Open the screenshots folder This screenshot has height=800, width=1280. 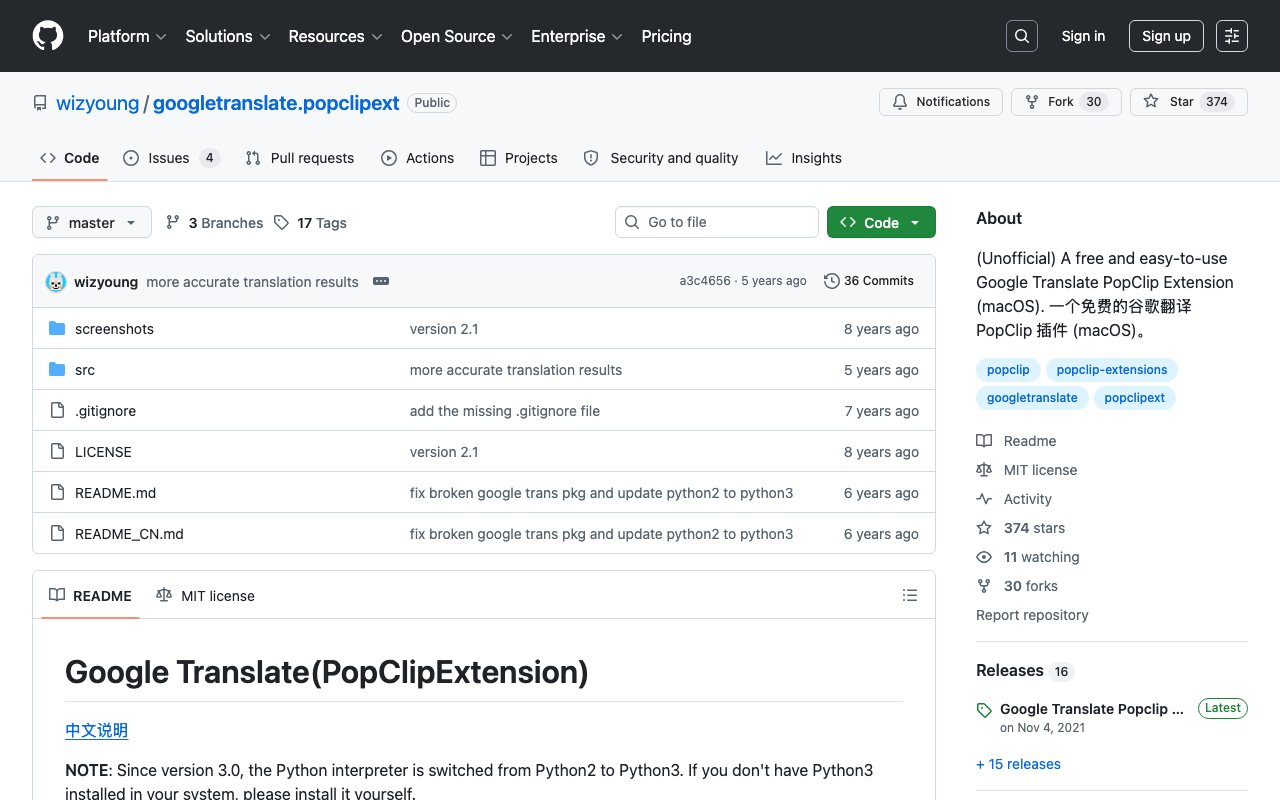pyautogui.click(x=114, y=329)
